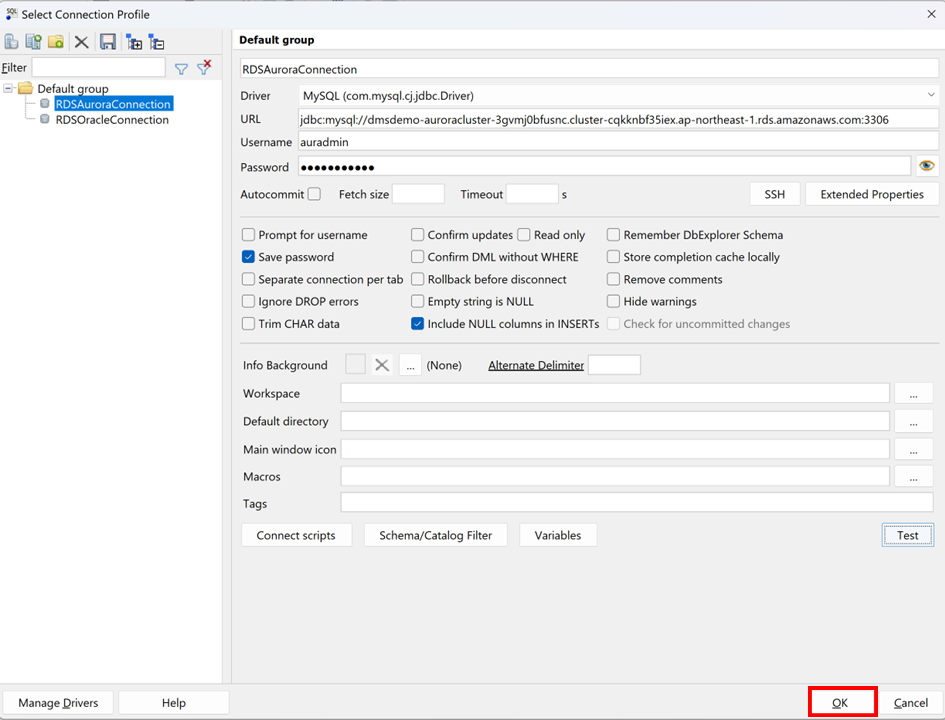Enable Rollback before disconnect
This screenshot has height=720, width=945.
click(x=418, y=279)
